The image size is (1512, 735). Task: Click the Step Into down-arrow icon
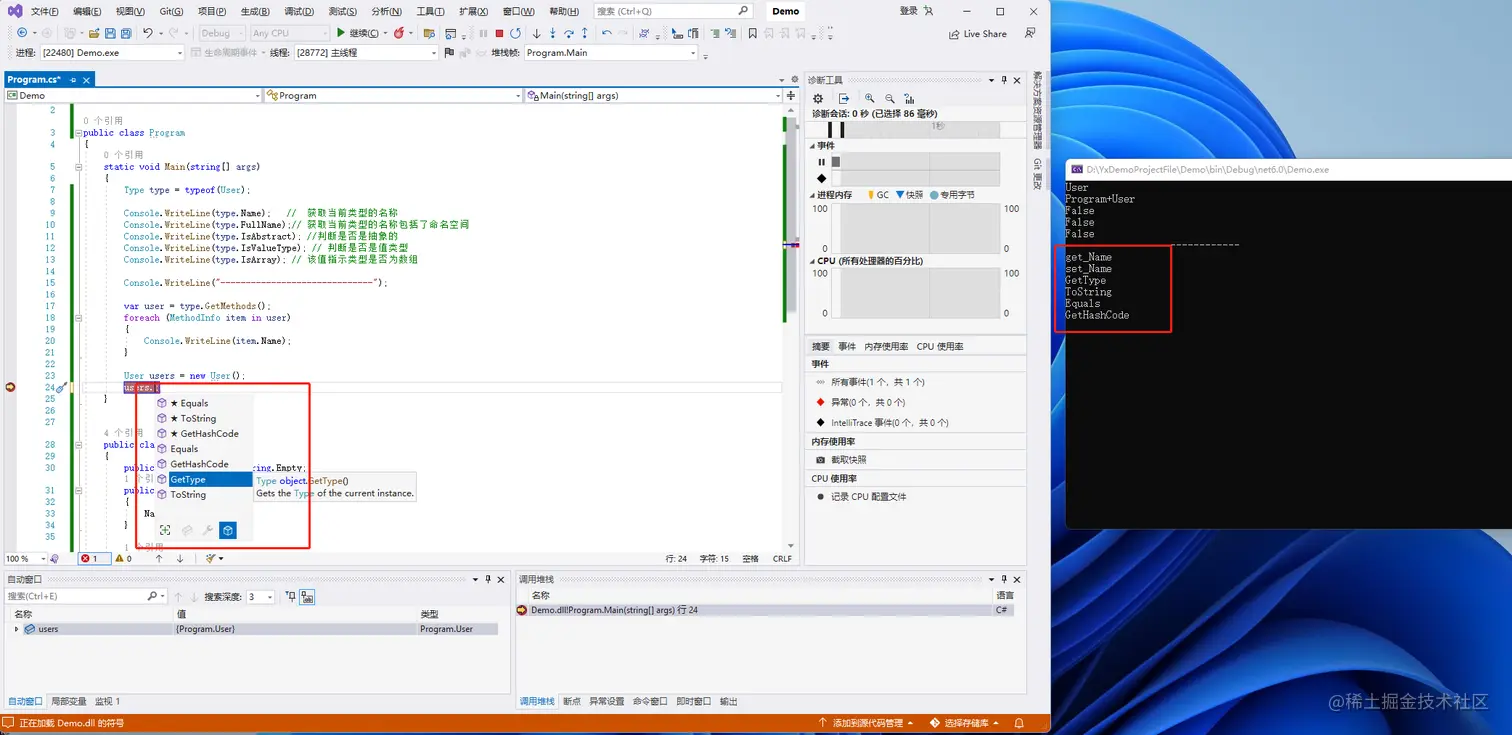coord(552,33)
